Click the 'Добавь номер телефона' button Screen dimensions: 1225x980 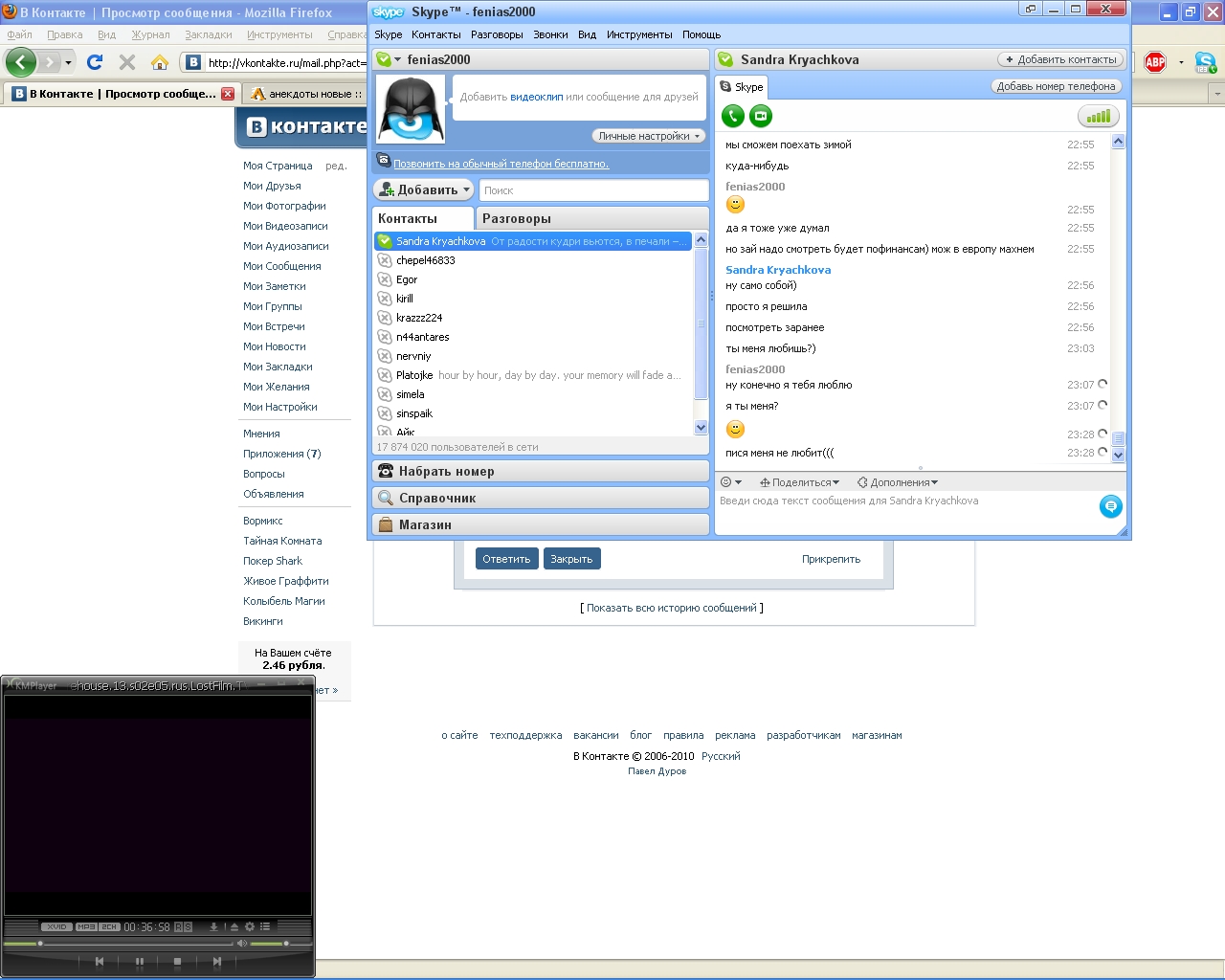1057,86
